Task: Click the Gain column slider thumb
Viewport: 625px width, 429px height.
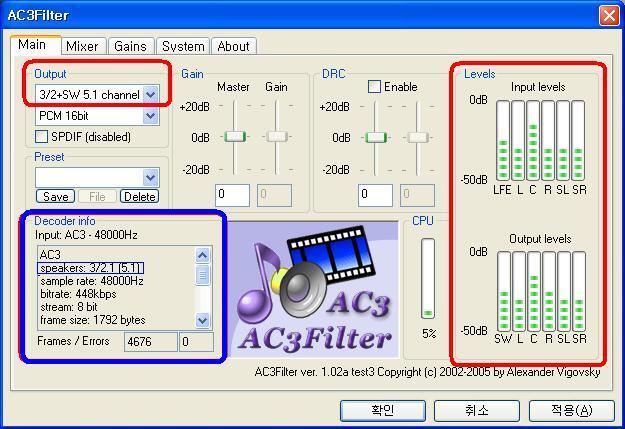Action: (x=277, y=137)
